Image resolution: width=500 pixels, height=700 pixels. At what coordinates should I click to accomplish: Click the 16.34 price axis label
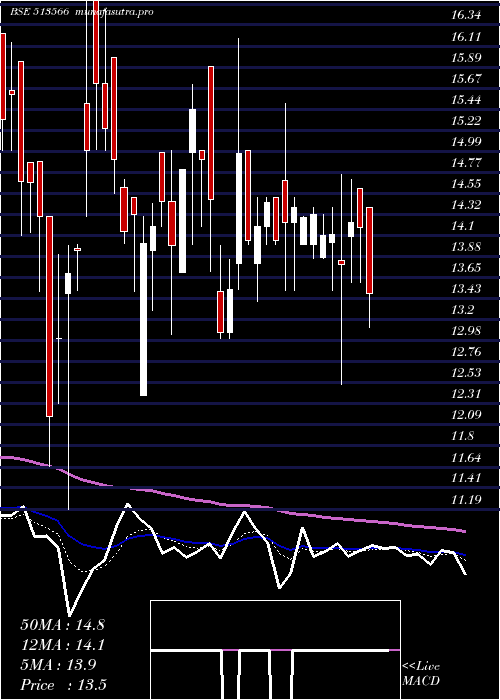click(466, 16)
